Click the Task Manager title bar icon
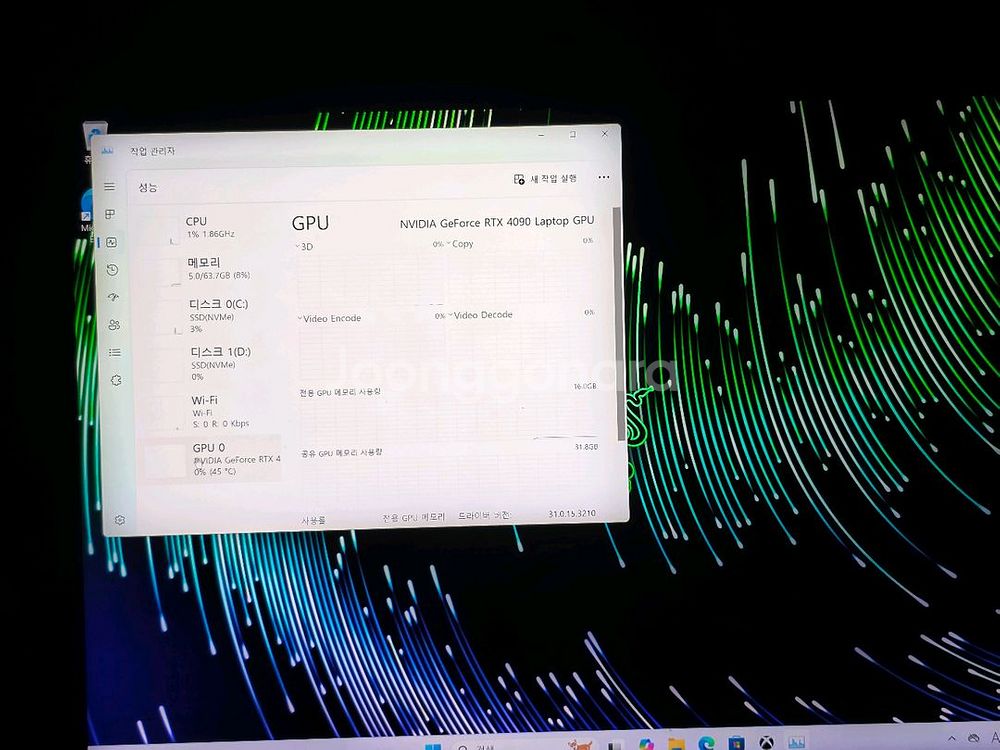The height and width of the screenshot is (750, 1000). tap(107, 151)
